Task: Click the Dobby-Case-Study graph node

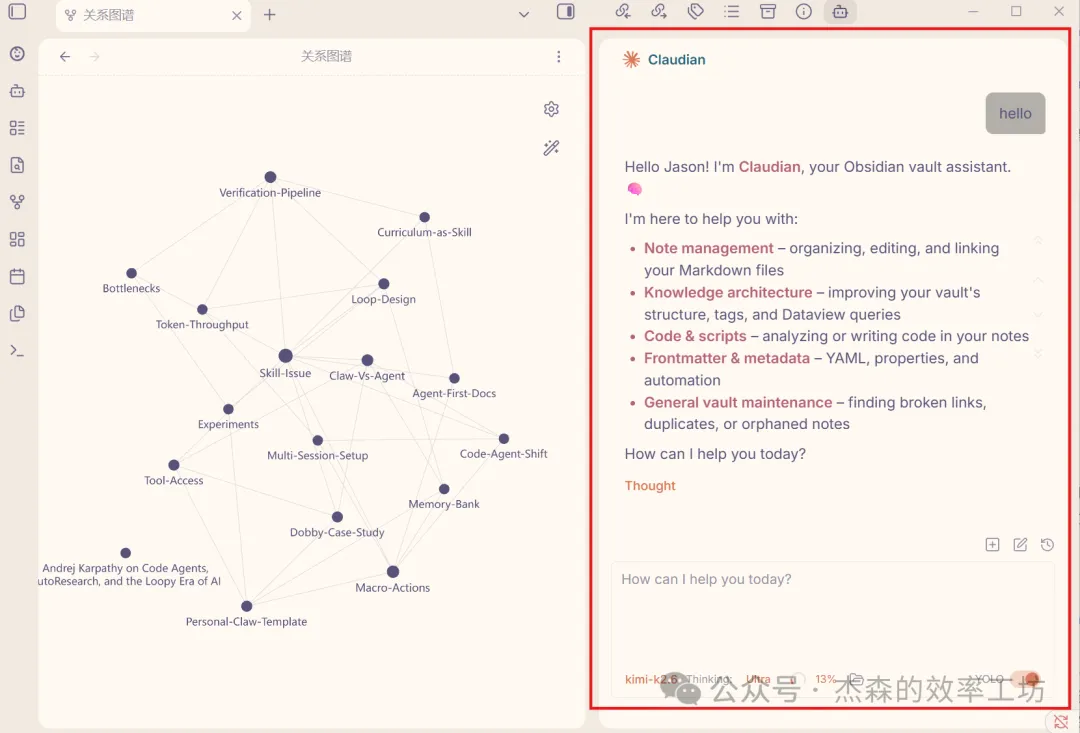Action: pyautogui.click(x=337, y=517)
